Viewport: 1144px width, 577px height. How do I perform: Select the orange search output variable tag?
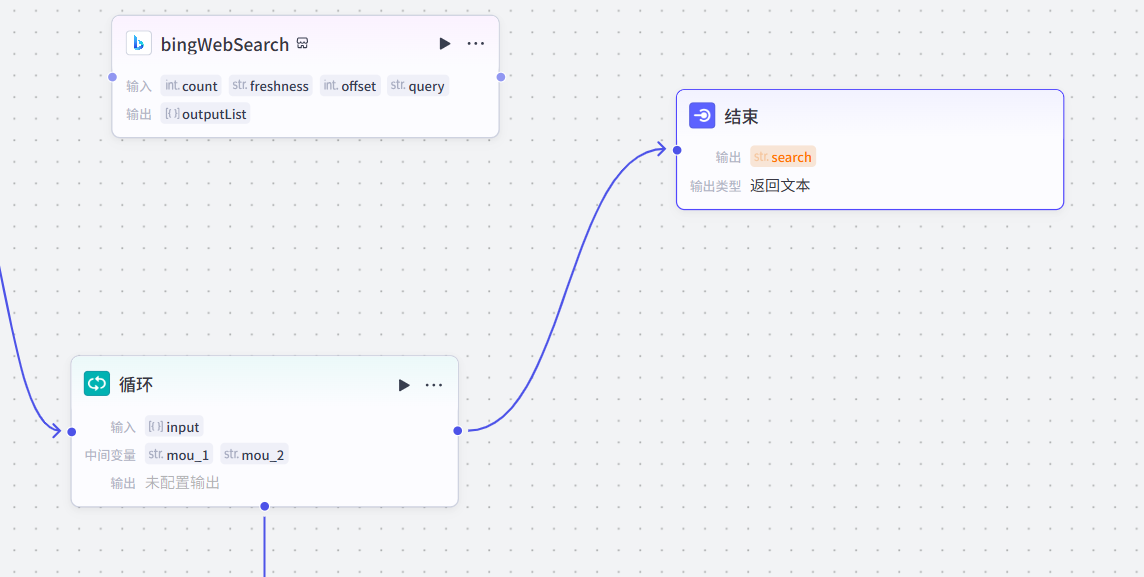coord(783,157)
